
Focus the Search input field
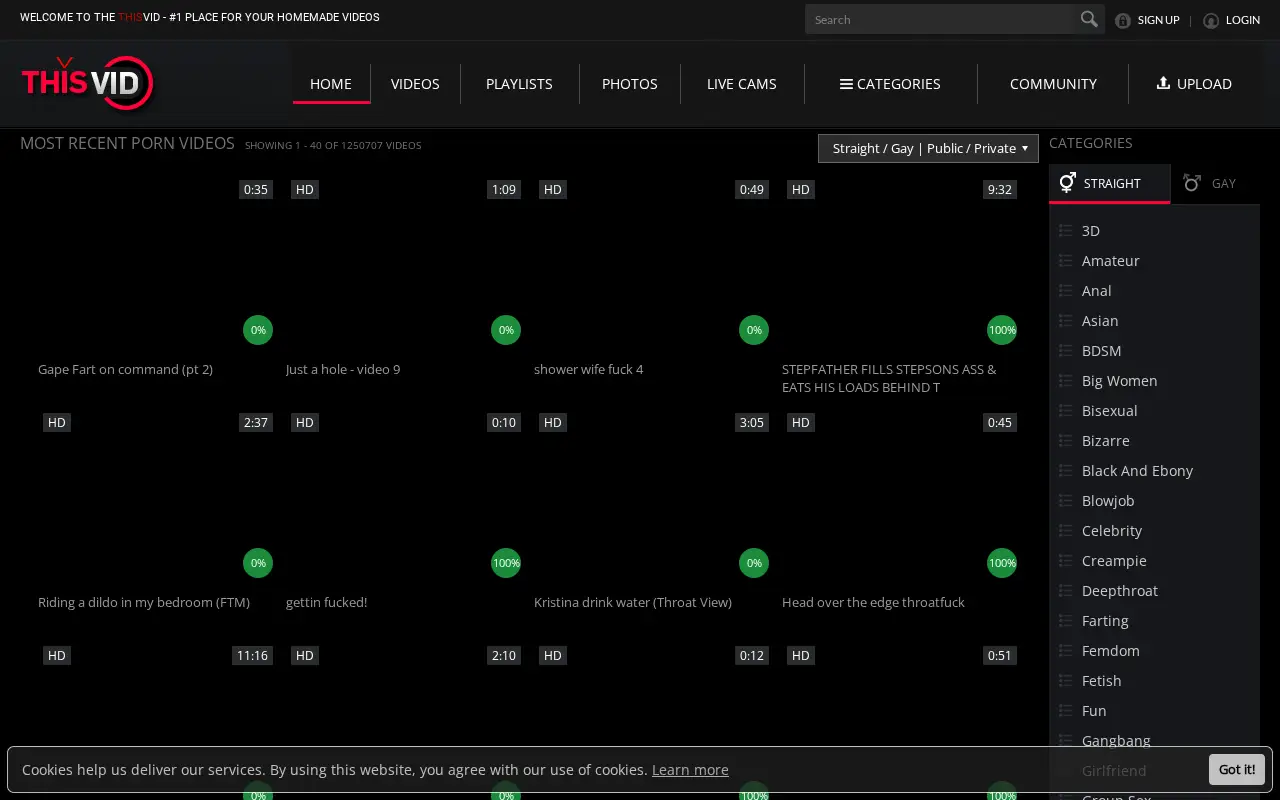point(938,19)
